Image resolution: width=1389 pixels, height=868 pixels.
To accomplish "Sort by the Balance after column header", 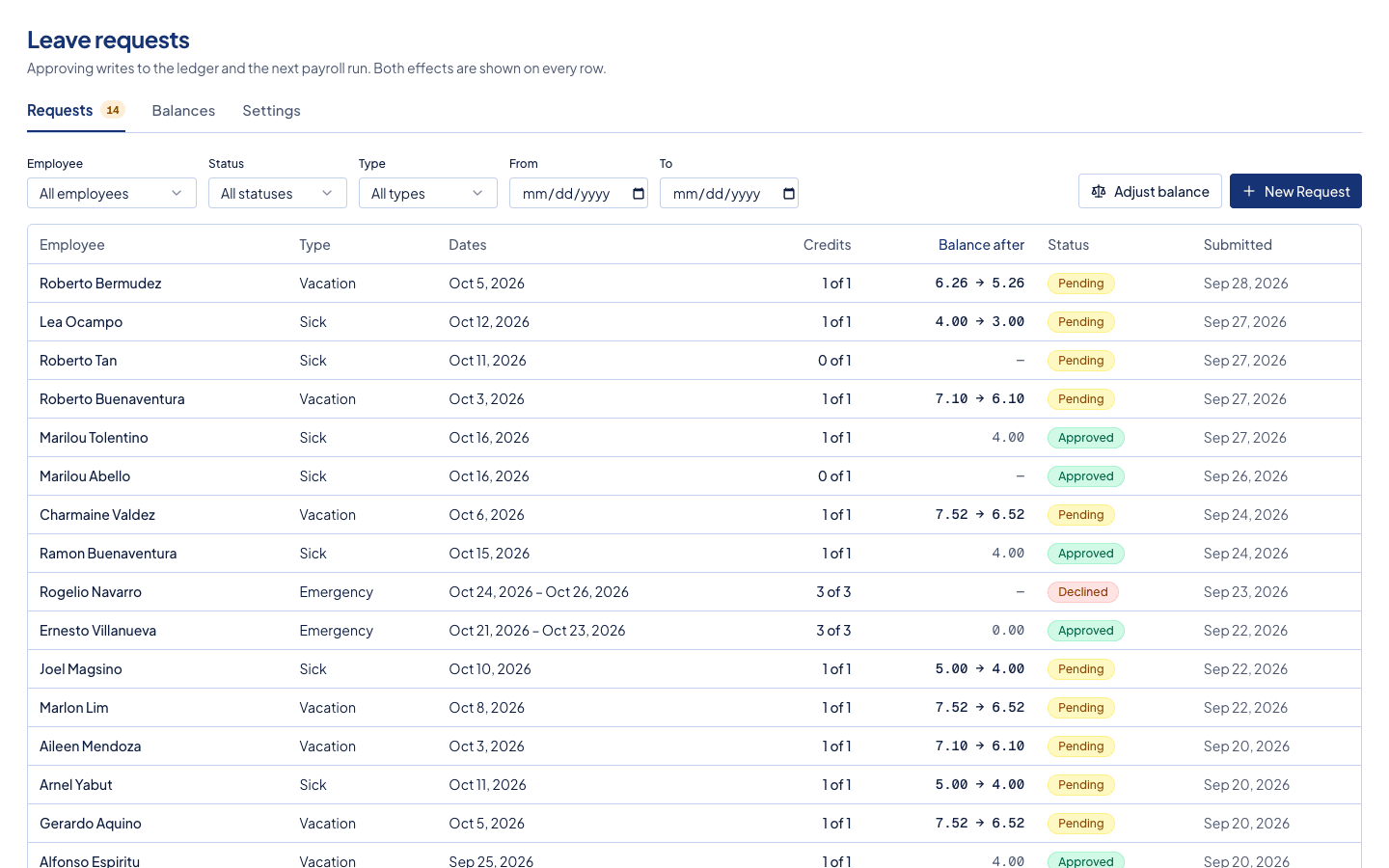I will point(981,245).
